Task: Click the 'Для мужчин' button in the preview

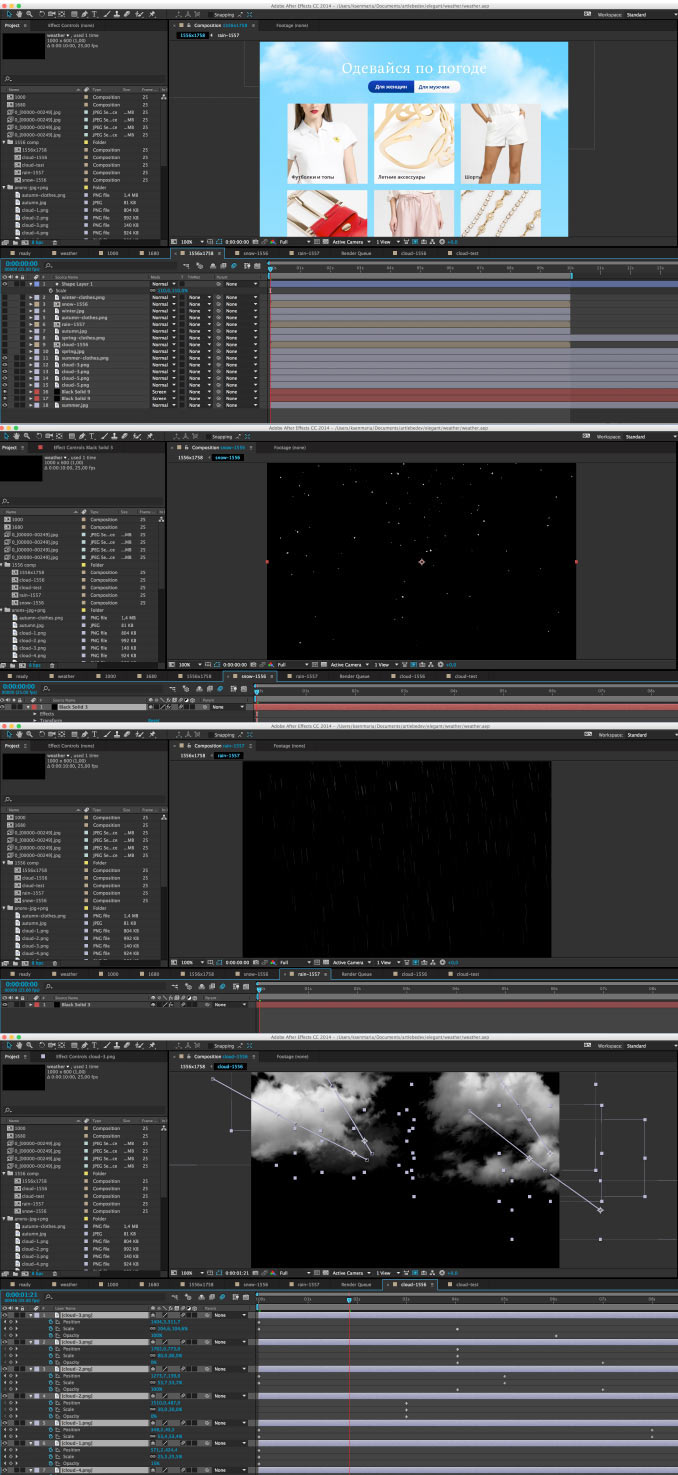Action: [x=435, y=87]
